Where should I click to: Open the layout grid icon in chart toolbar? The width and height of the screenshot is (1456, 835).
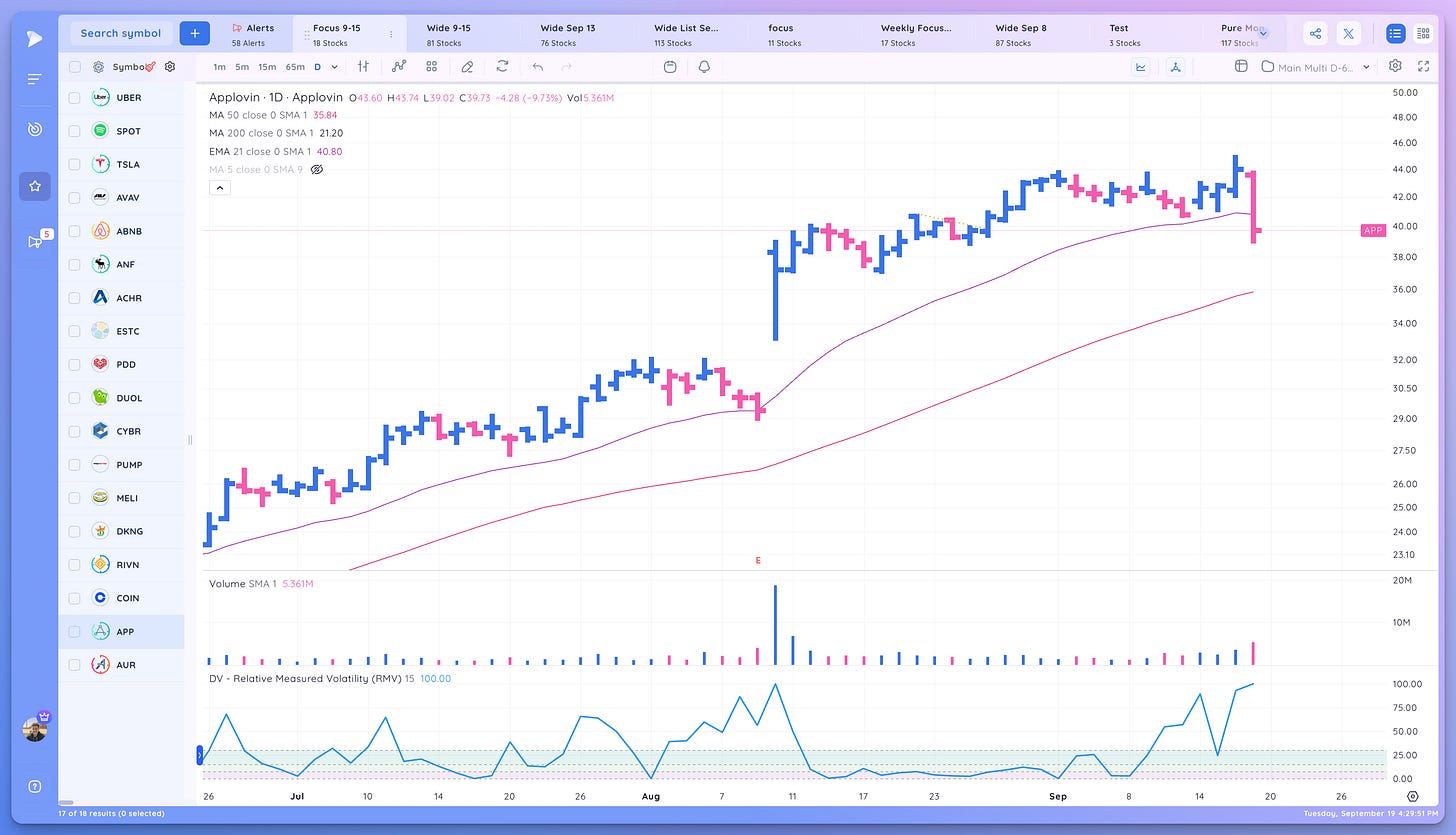click(432, 67)
